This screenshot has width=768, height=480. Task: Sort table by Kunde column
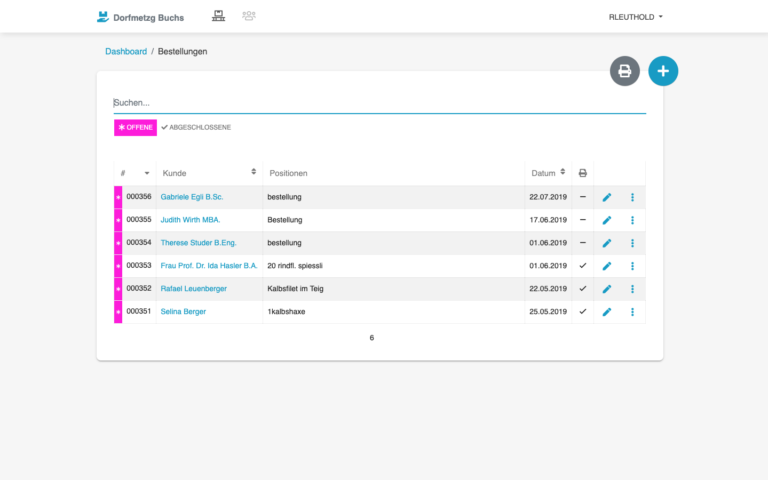253,171
